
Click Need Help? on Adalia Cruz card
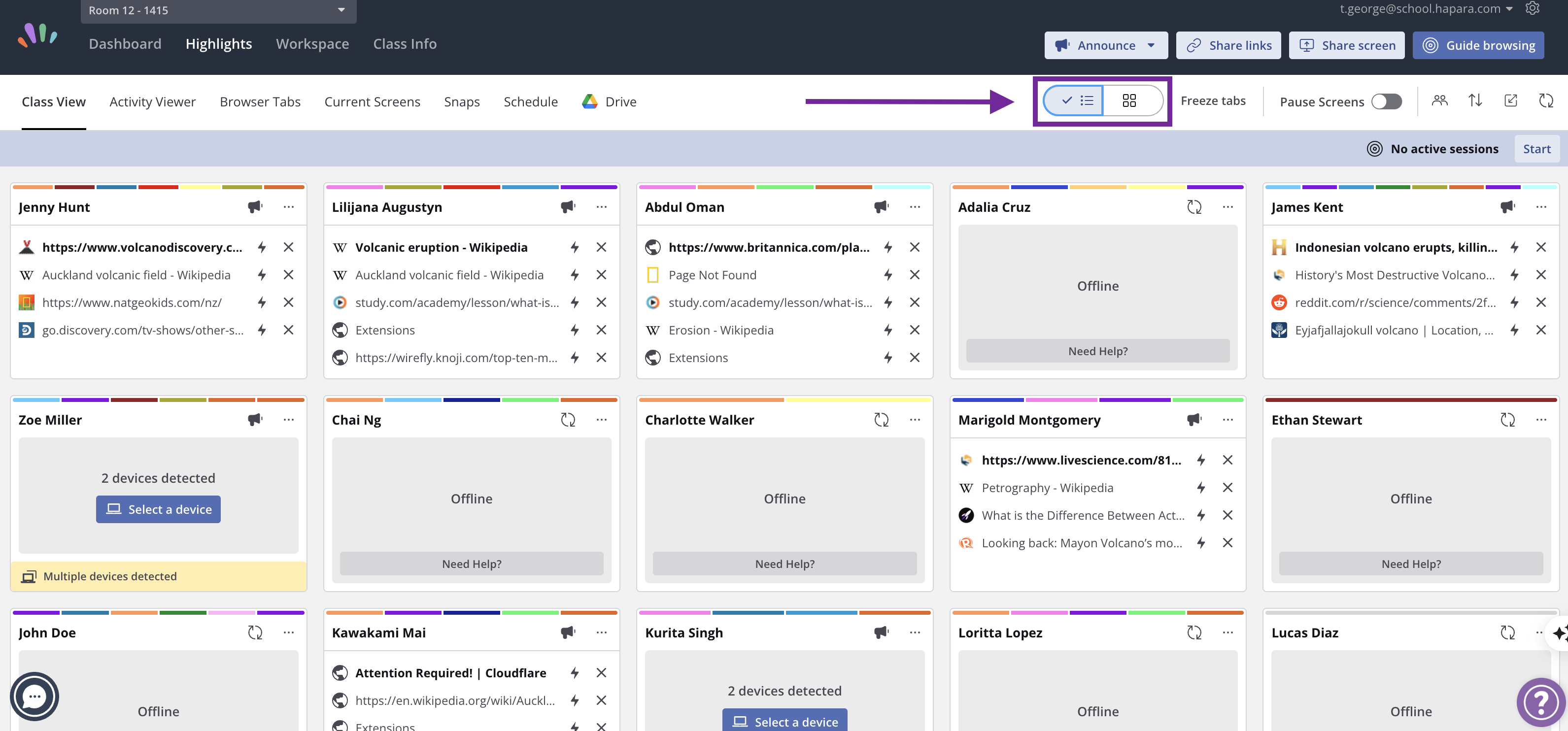click(x=1097, y=351)
